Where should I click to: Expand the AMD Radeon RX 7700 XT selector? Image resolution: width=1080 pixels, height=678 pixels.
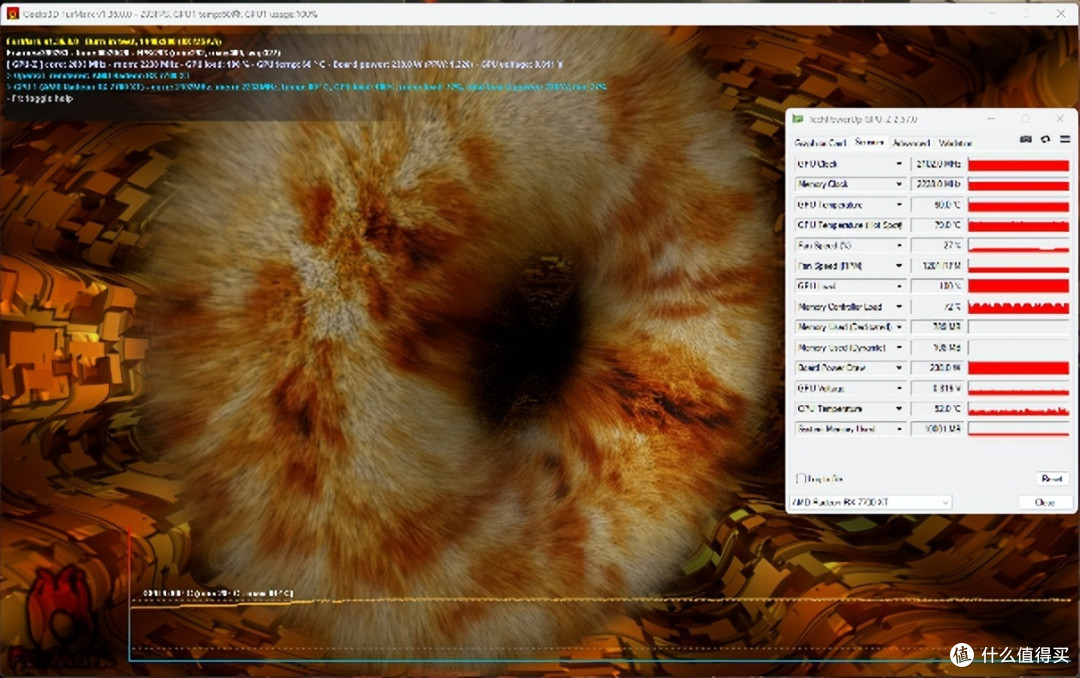[871, 502]
